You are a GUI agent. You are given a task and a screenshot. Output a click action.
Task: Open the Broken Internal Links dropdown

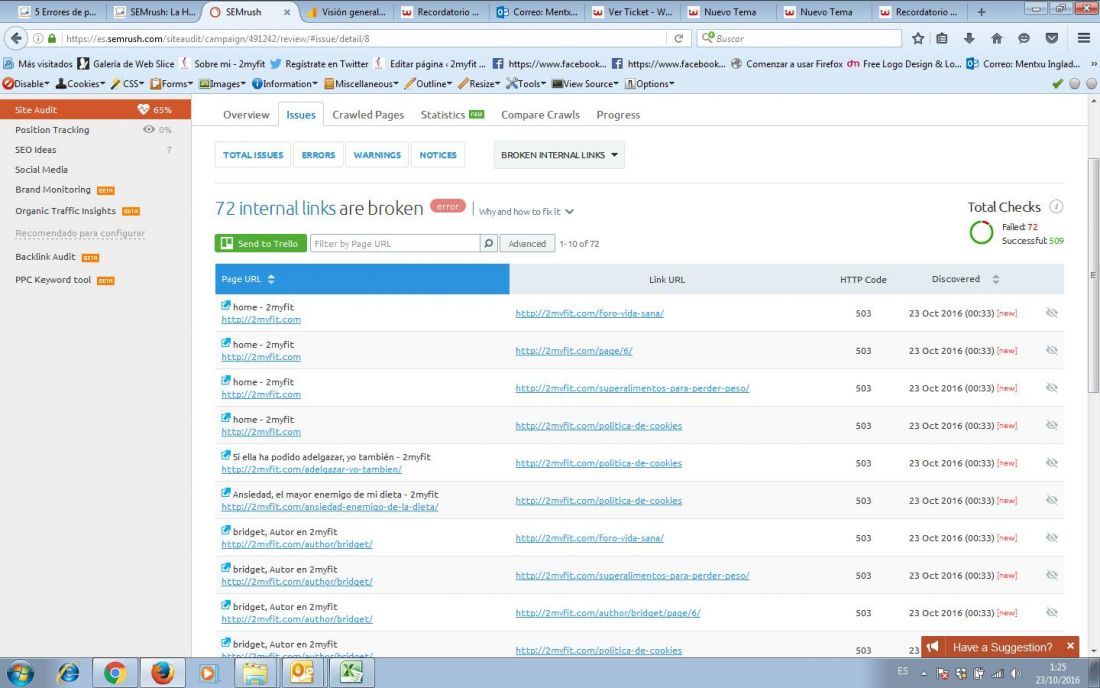coord(559,155)
